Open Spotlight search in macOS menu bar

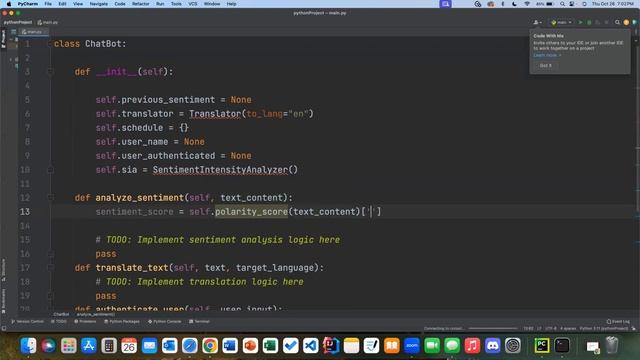coord(562,4)
